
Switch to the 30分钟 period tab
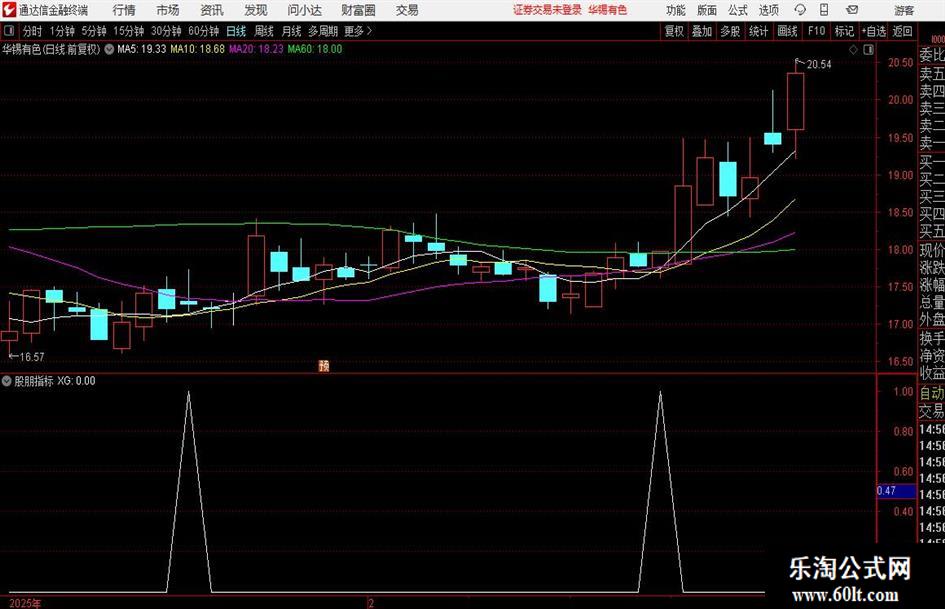166,31
